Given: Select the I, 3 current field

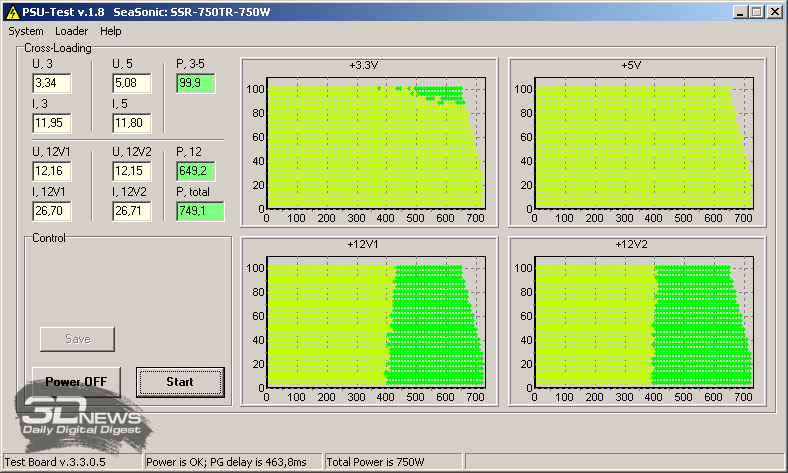Looking at the screenshot, I should [x=51, y=123].
